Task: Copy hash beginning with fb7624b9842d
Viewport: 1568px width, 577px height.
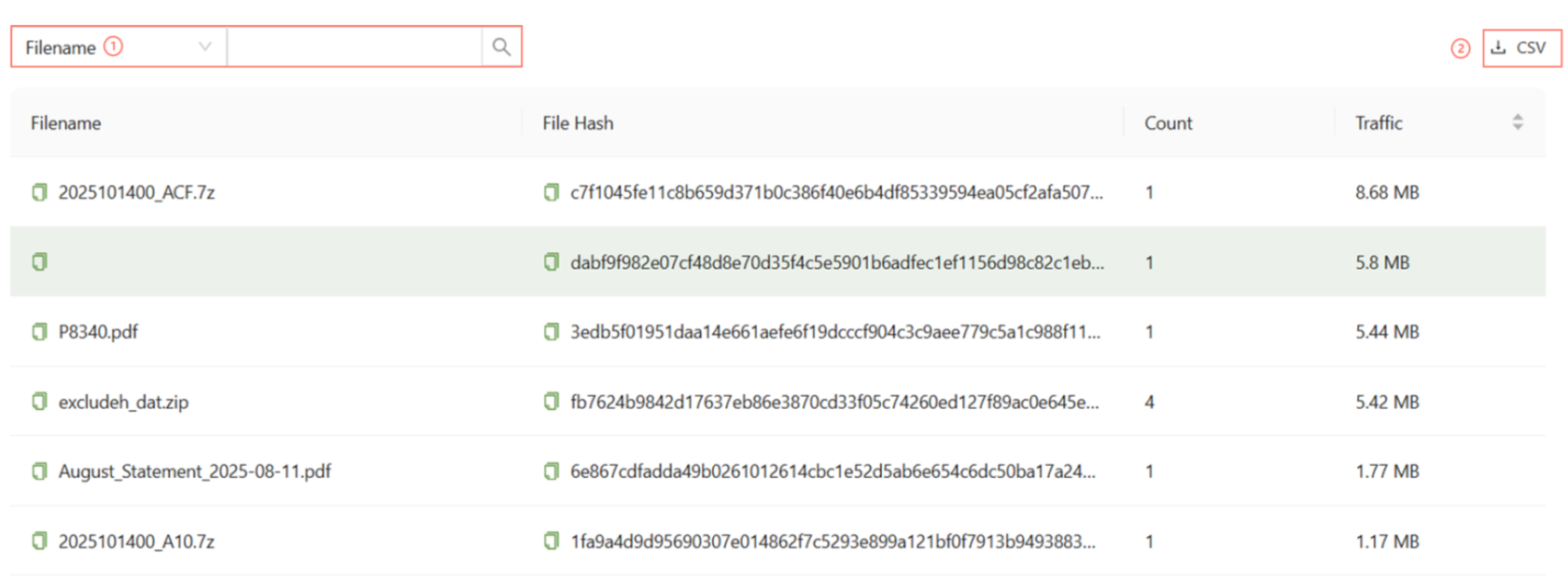Action: [552, 401]
